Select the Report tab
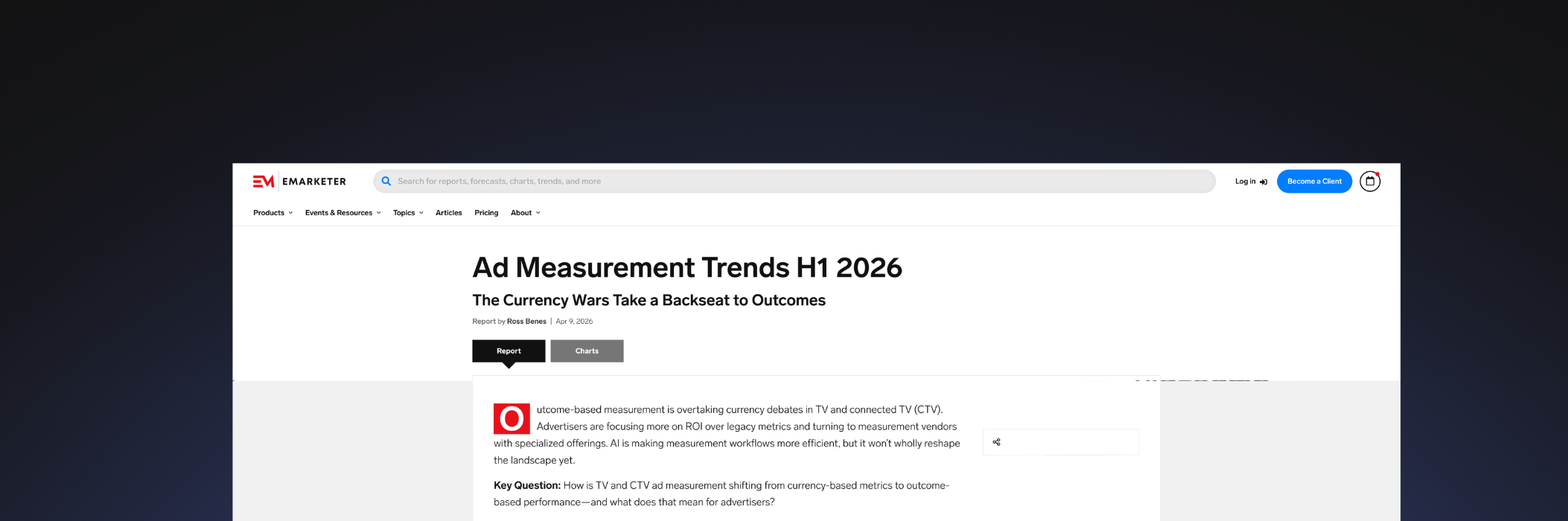The width and height of the screenshot is (1568, 521). tap(509, 351)
